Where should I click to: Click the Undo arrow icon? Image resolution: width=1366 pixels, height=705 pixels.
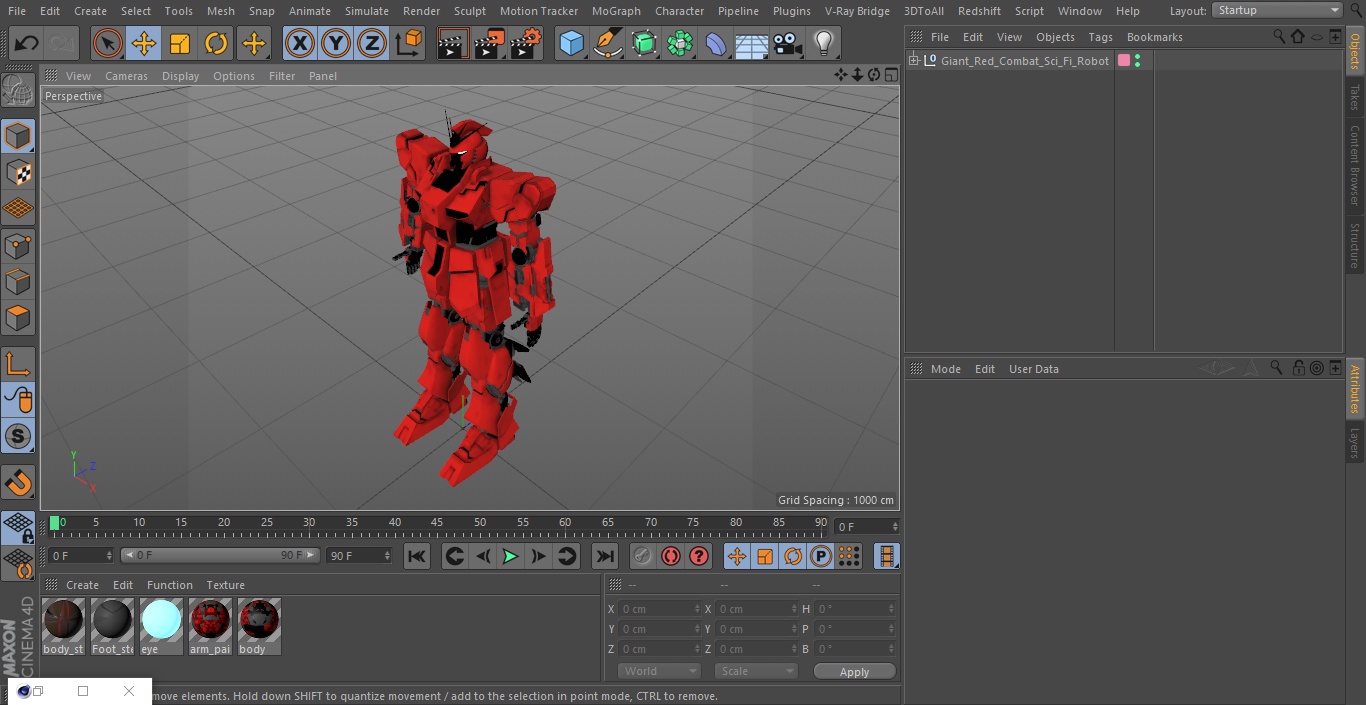(27, 43)
